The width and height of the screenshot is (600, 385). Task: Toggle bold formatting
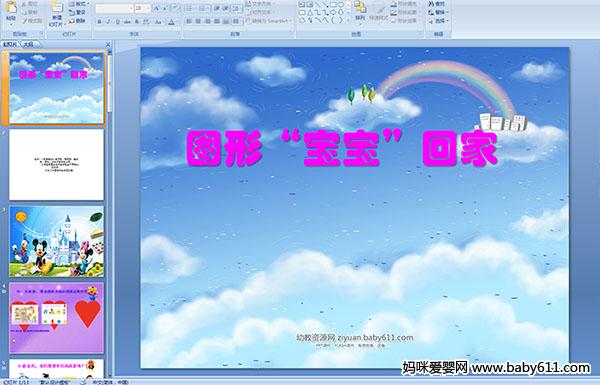pos(99,22)
